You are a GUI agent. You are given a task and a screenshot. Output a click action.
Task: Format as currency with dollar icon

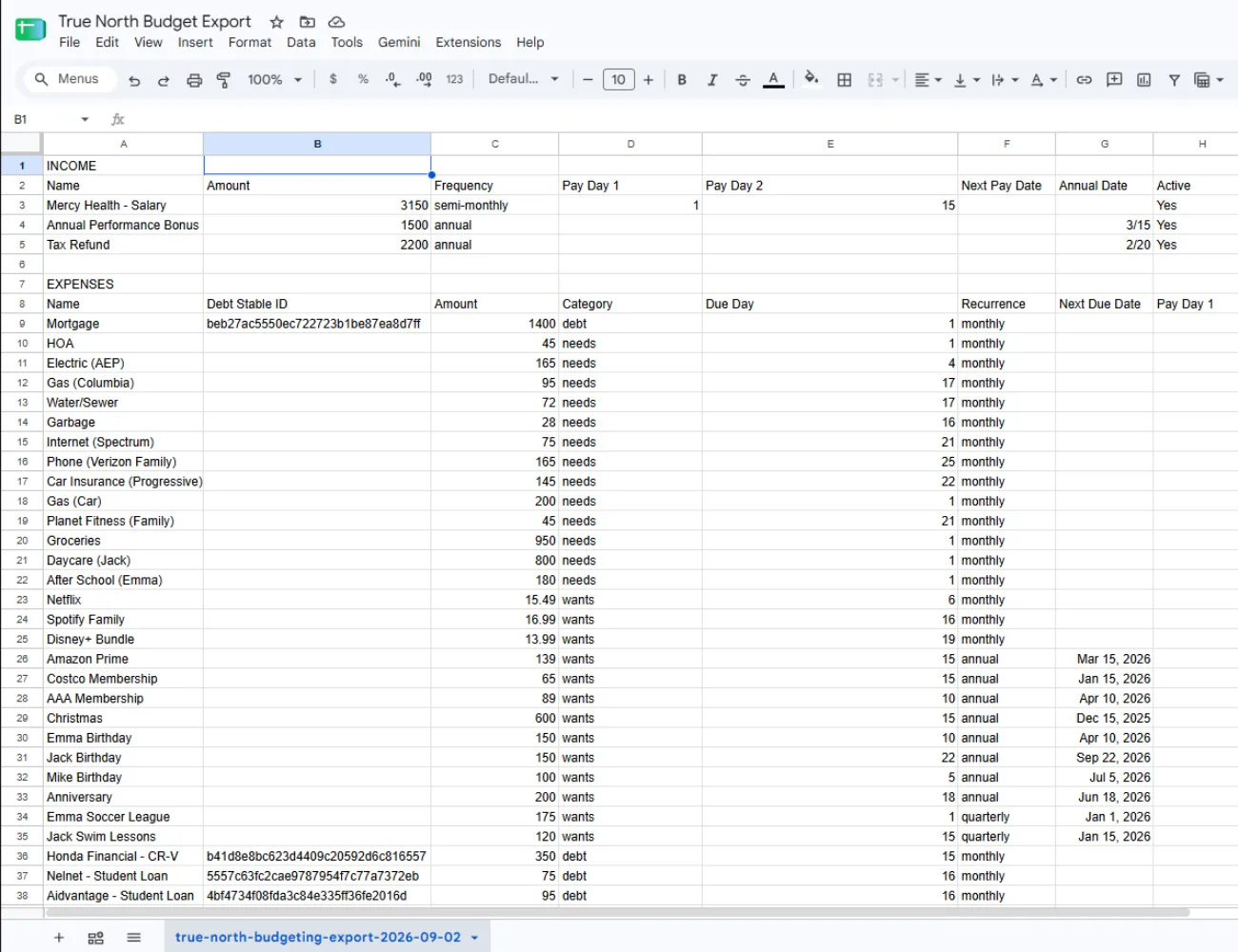click(332, 79)
